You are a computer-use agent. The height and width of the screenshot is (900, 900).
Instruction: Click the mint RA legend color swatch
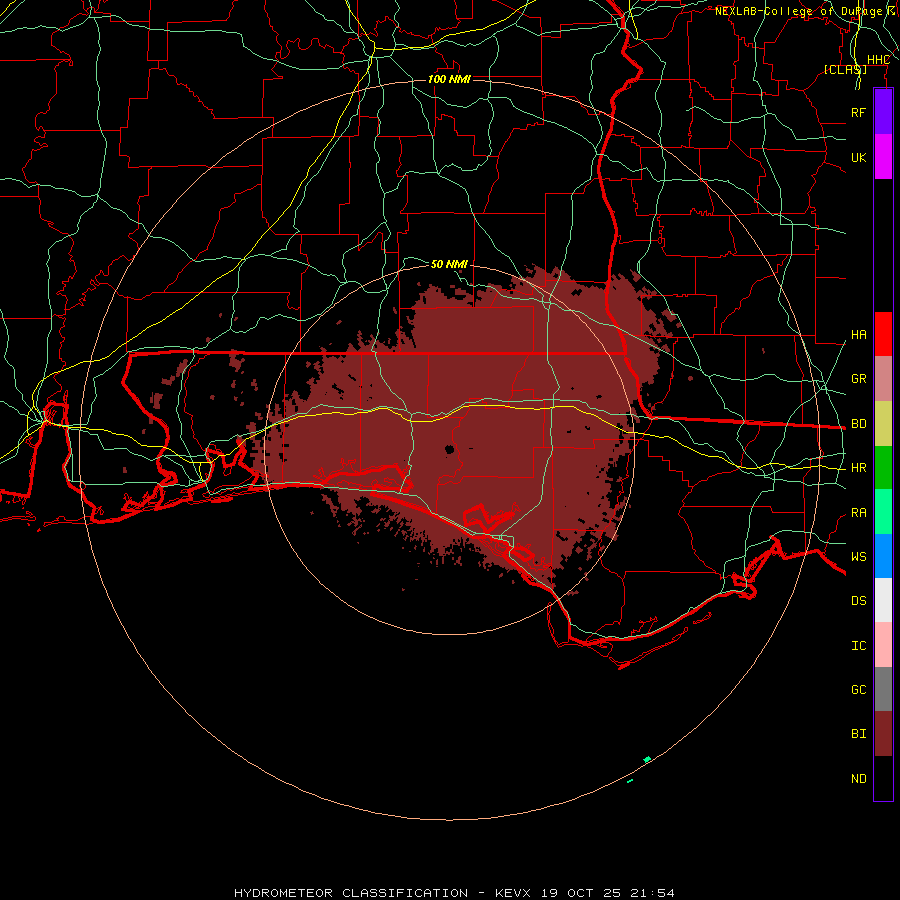point(883,512)
